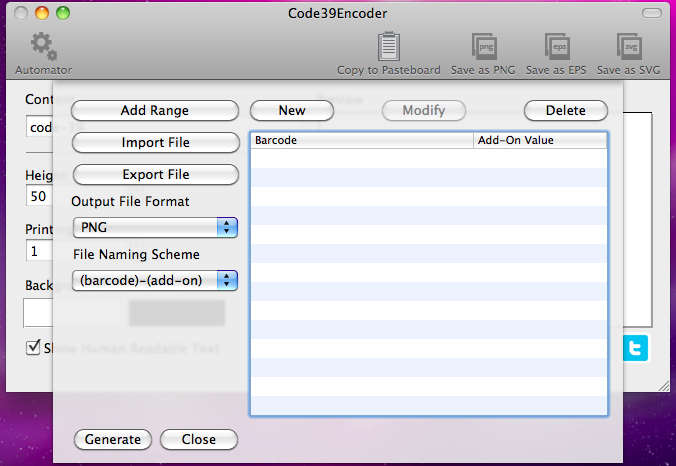Click the Export File button
This screenshot has width=676, height=466.
pos(156,174)
